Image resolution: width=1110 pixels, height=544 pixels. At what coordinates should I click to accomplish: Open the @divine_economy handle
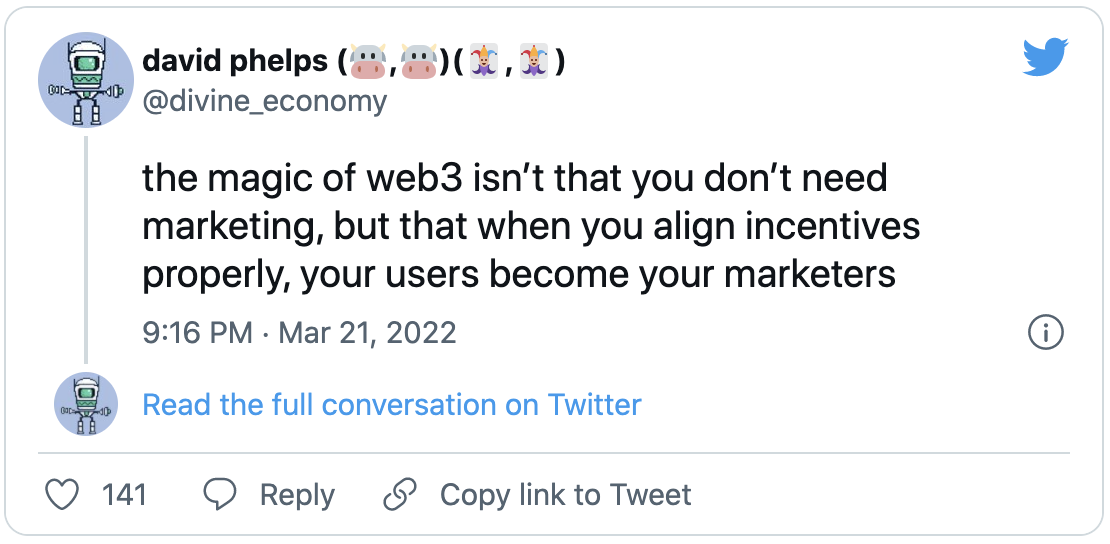pos(264,101)
